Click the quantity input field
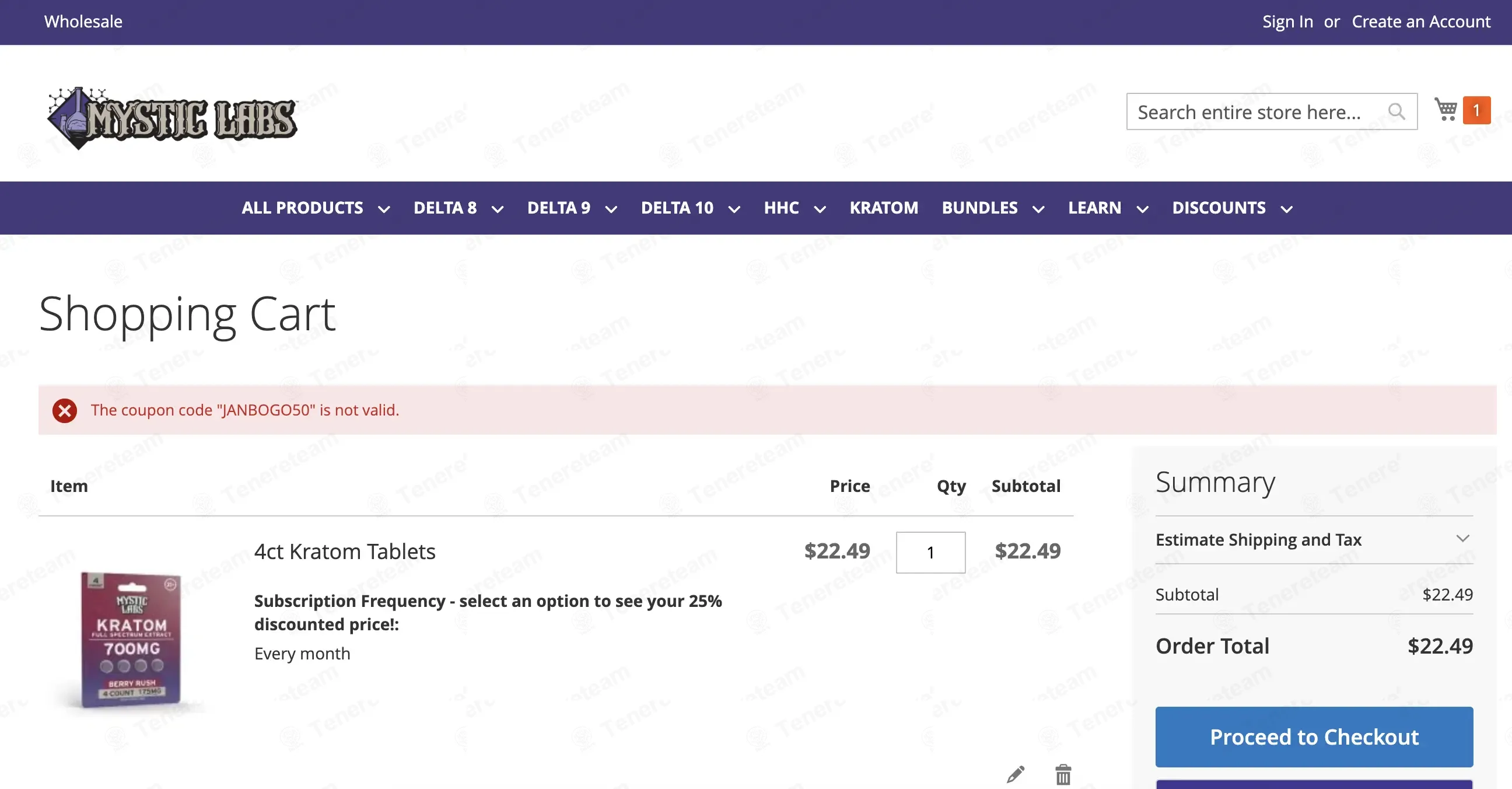Image resolution: width=1512 pixels, height=789 pixels. [x=930, y=552]
